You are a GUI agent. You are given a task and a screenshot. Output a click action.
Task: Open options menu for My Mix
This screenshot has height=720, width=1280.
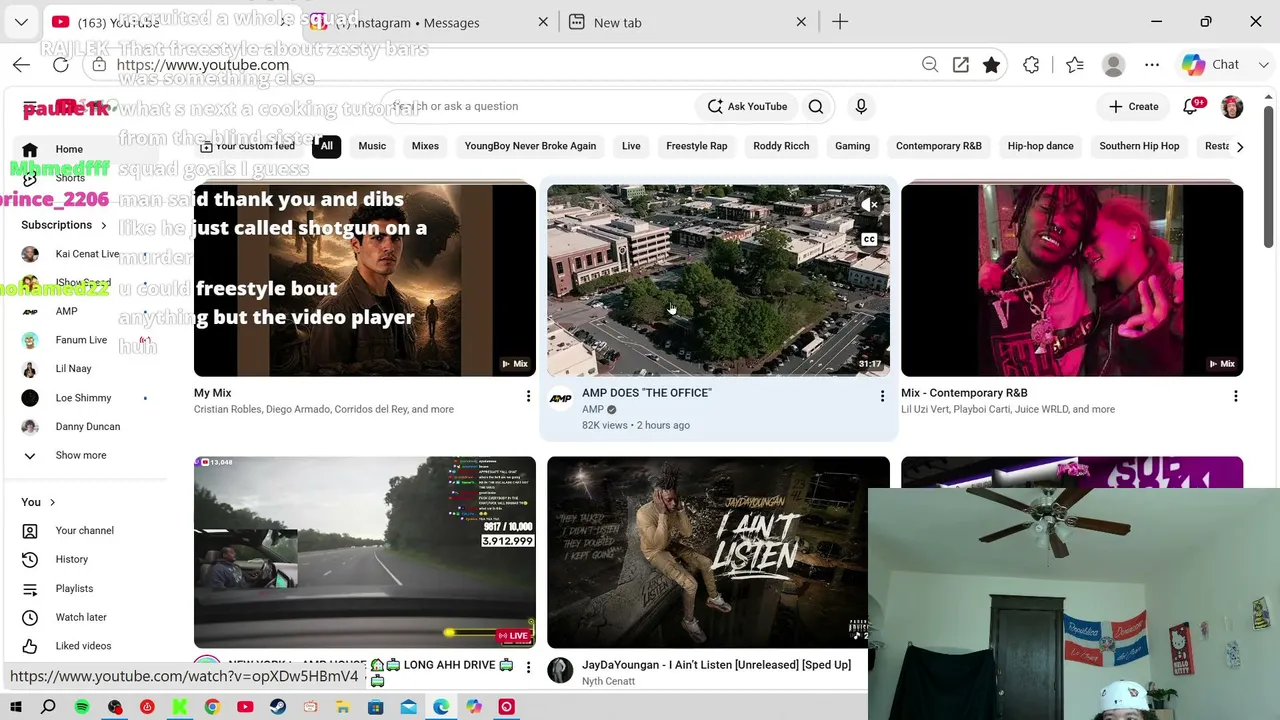pyautogui.click(x=528, y=397)
